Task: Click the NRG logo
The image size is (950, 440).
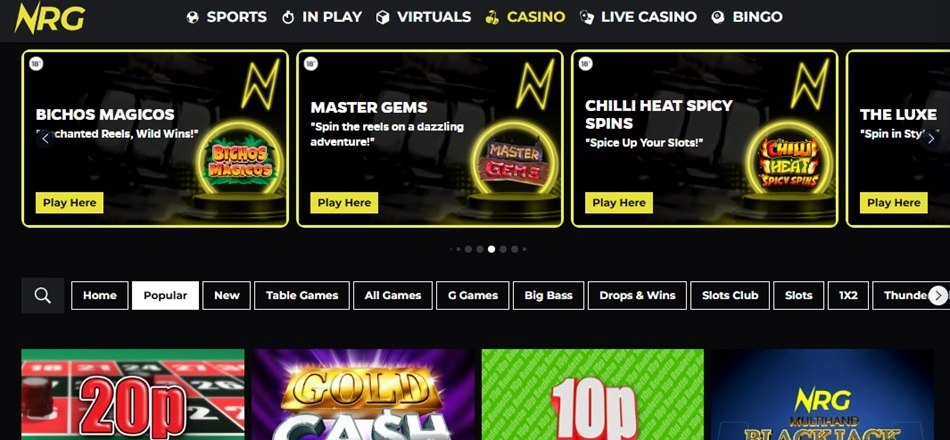Action: [x=50, y=18]
